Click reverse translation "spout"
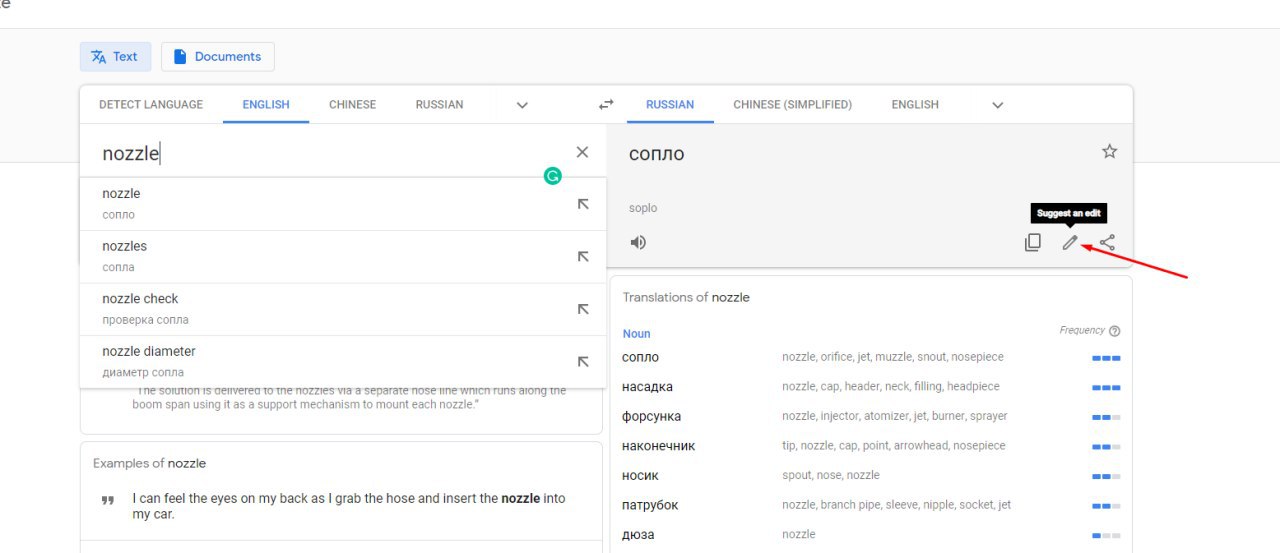Viewport: 1280px width, 553px height. click(798, 475)
